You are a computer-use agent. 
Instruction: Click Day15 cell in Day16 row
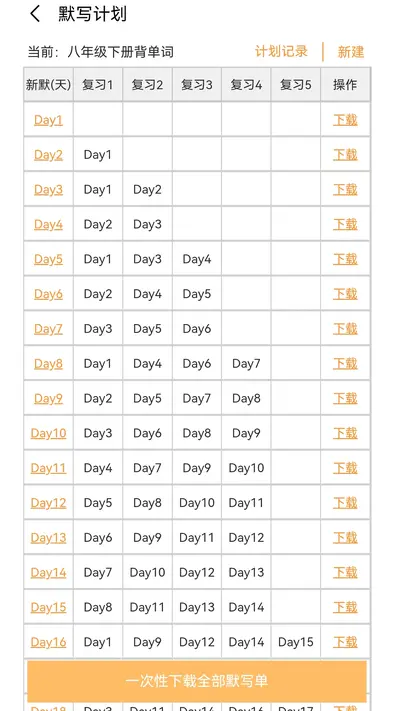[x=296, y=642]
